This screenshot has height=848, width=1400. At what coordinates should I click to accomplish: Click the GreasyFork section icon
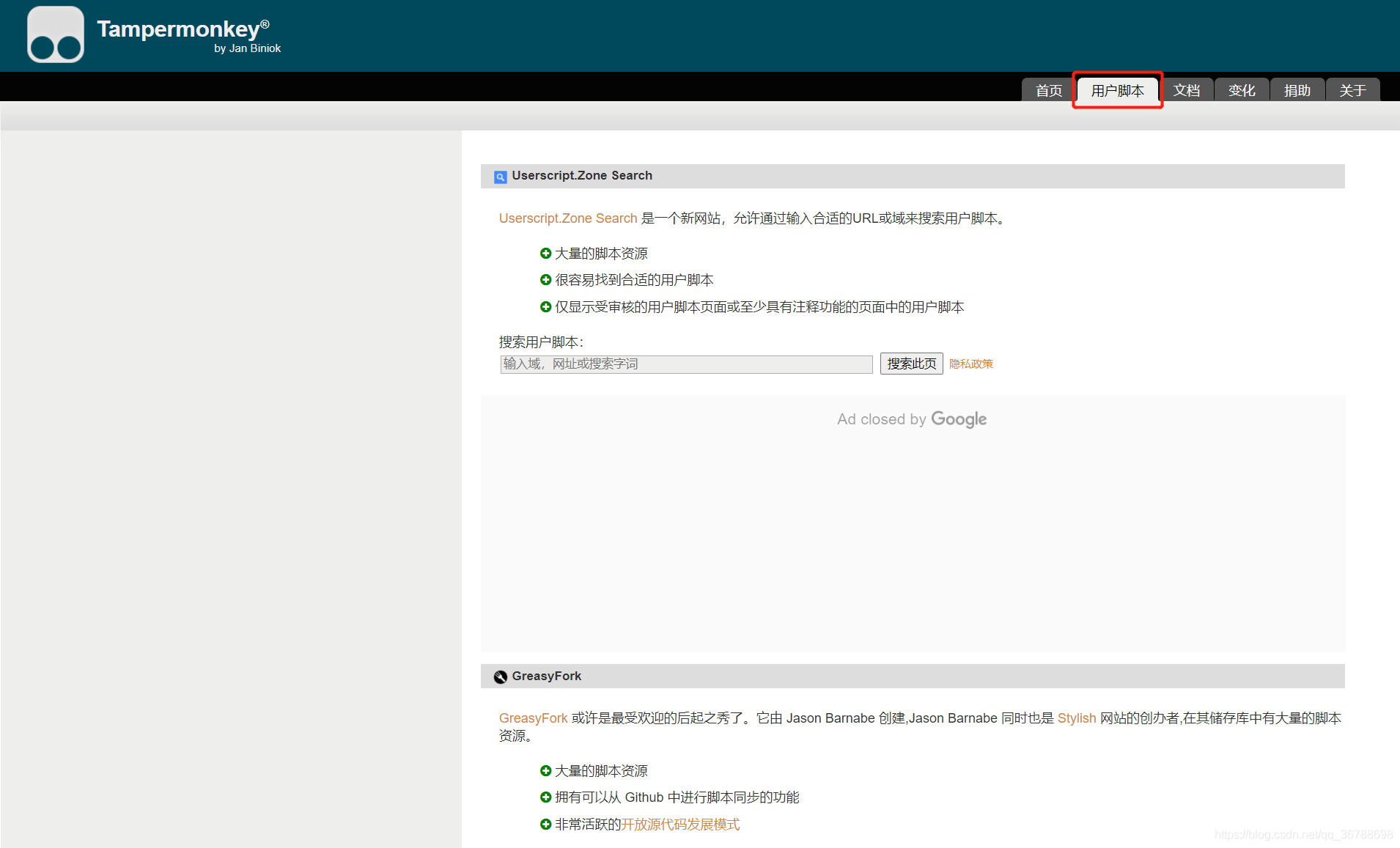[500, 676]
